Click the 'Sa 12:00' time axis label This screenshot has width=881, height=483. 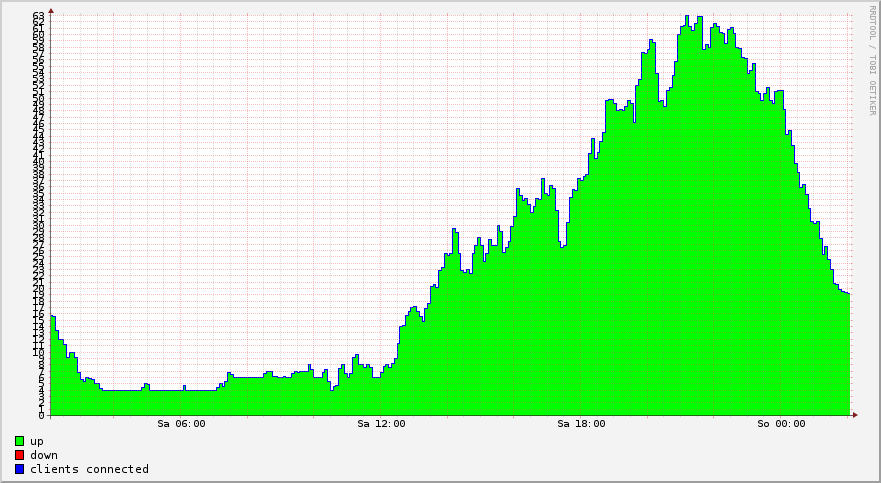point(381,424)
